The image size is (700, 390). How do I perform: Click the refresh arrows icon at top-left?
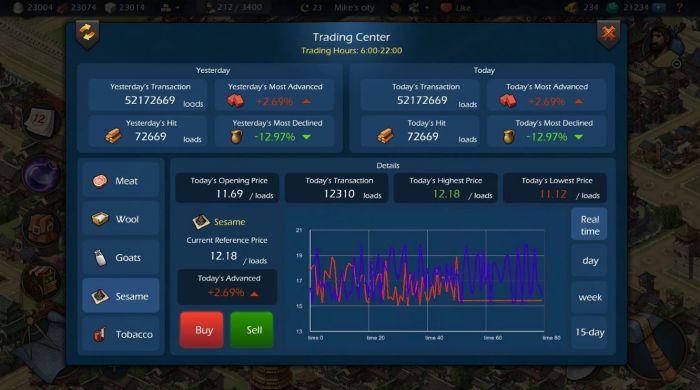(88, 33)
